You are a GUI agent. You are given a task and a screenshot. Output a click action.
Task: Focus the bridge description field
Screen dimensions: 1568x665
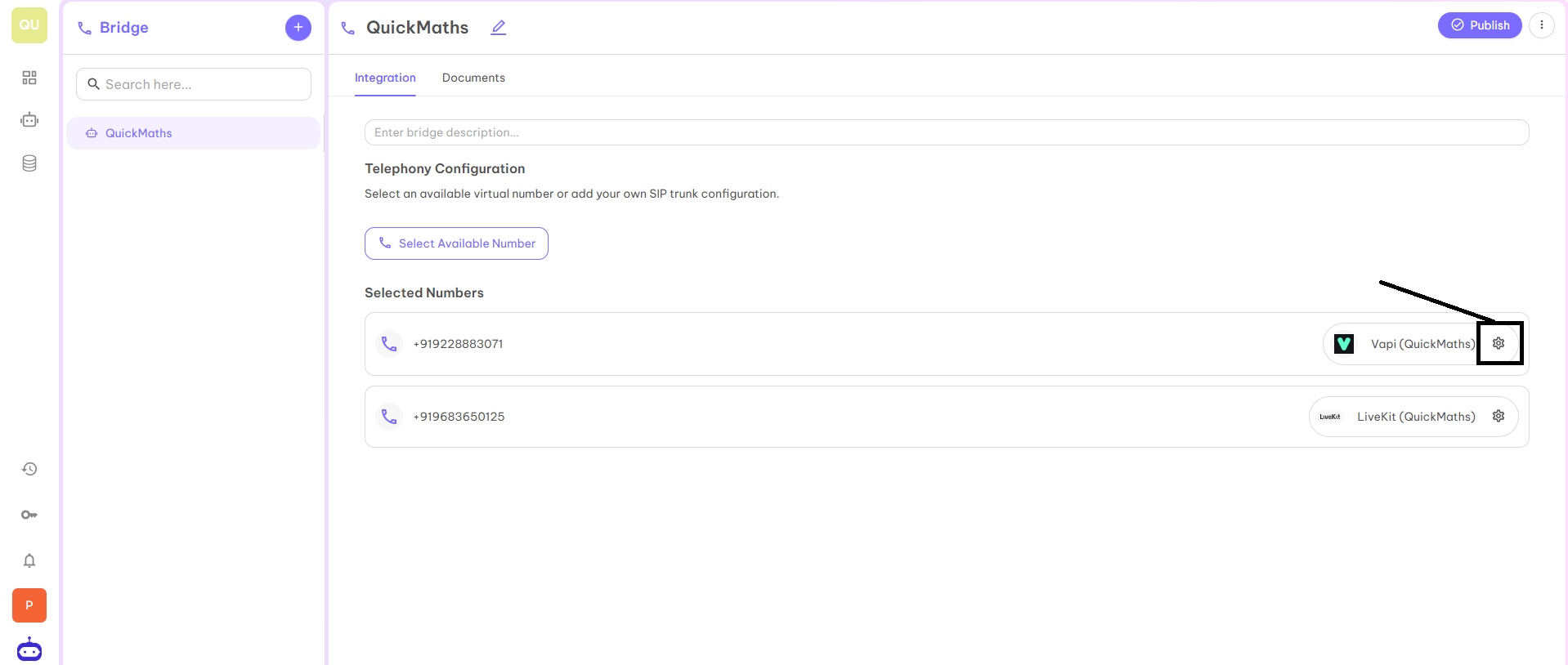[x=947, y=132]
